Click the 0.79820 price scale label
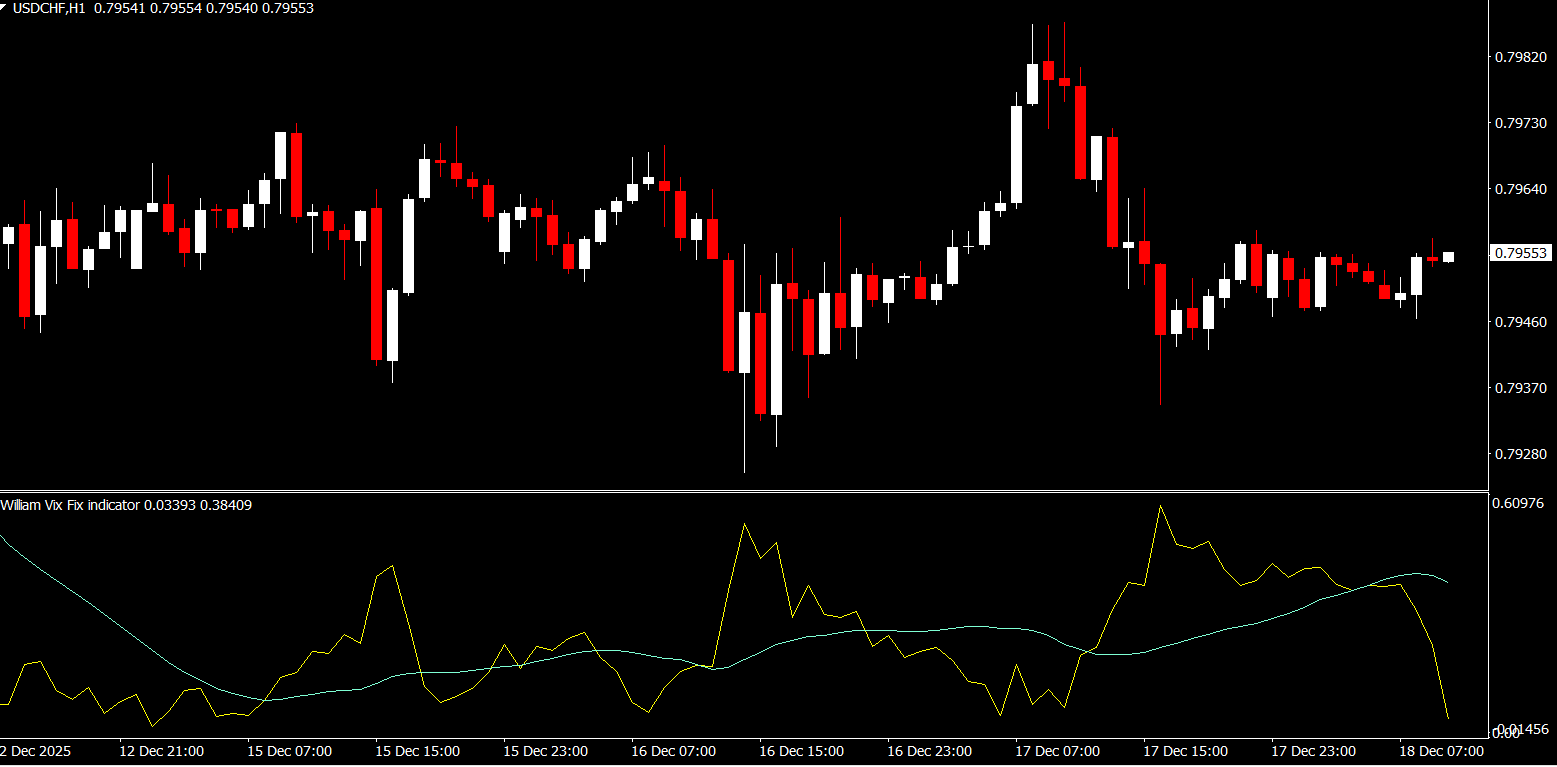The image size is (1557, 767). (x=1520, y=58)
